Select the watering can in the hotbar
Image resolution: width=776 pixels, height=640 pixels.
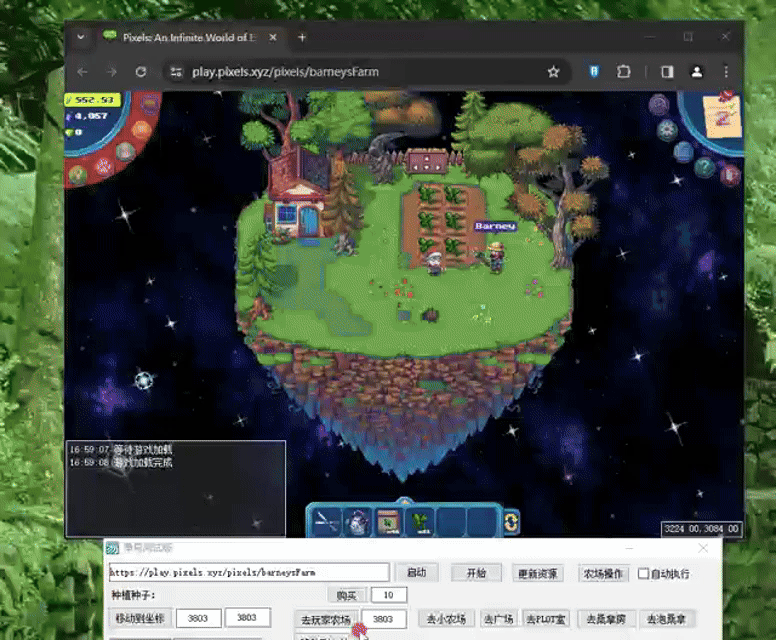coord(357,522)
